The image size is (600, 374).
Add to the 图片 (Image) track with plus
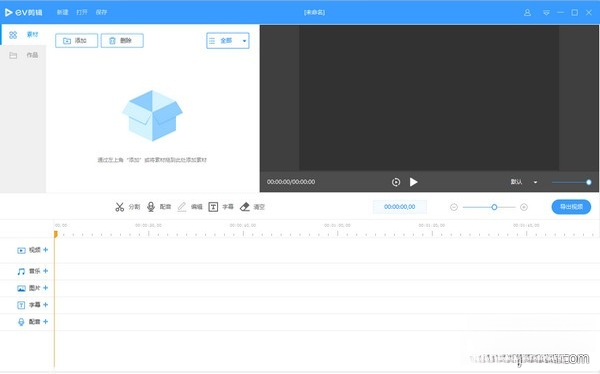pyautogui.click(x=46, y=288)
